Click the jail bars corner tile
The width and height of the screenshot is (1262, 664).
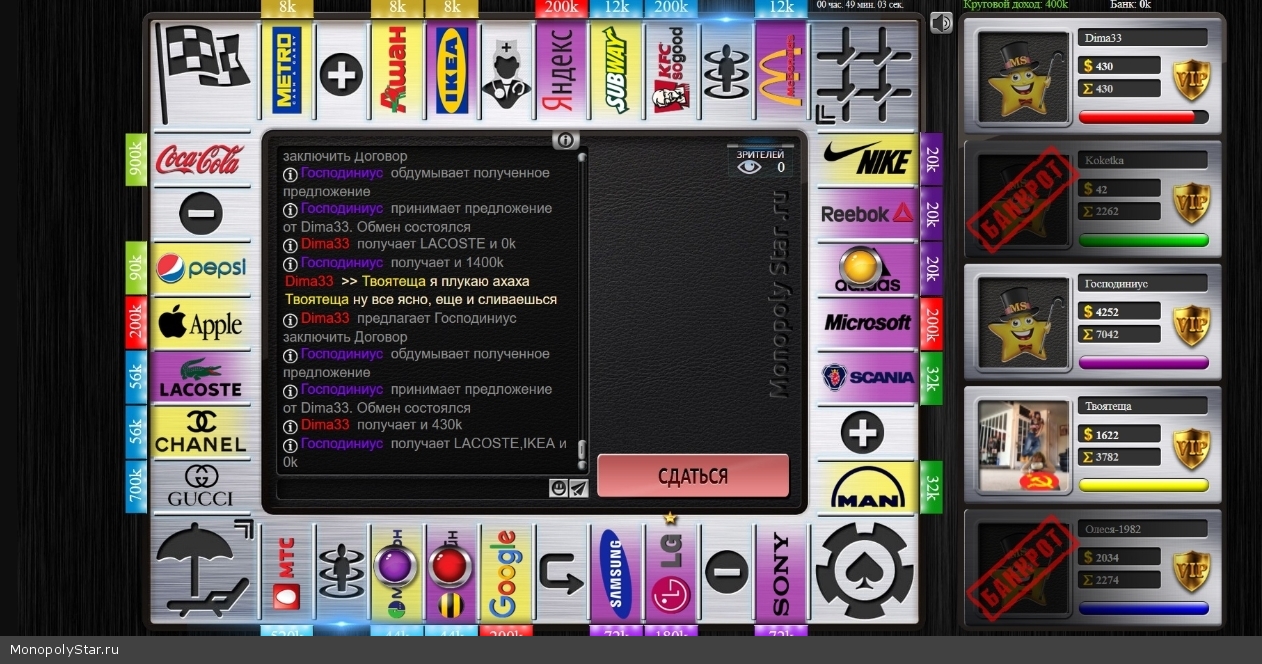click(x=864, y=75)
